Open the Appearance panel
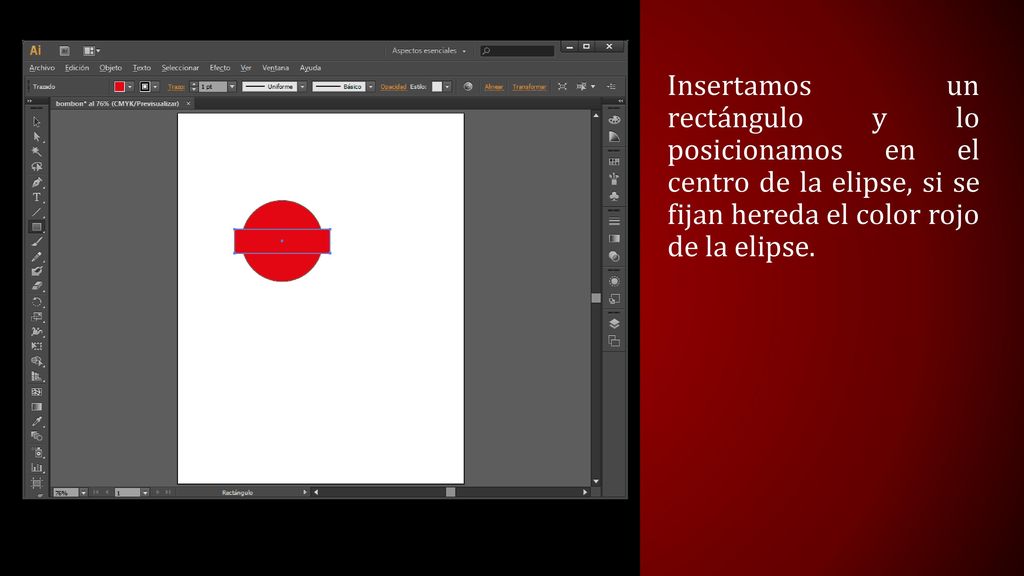Screen dimensions: 1024x576 pos(615,281)
